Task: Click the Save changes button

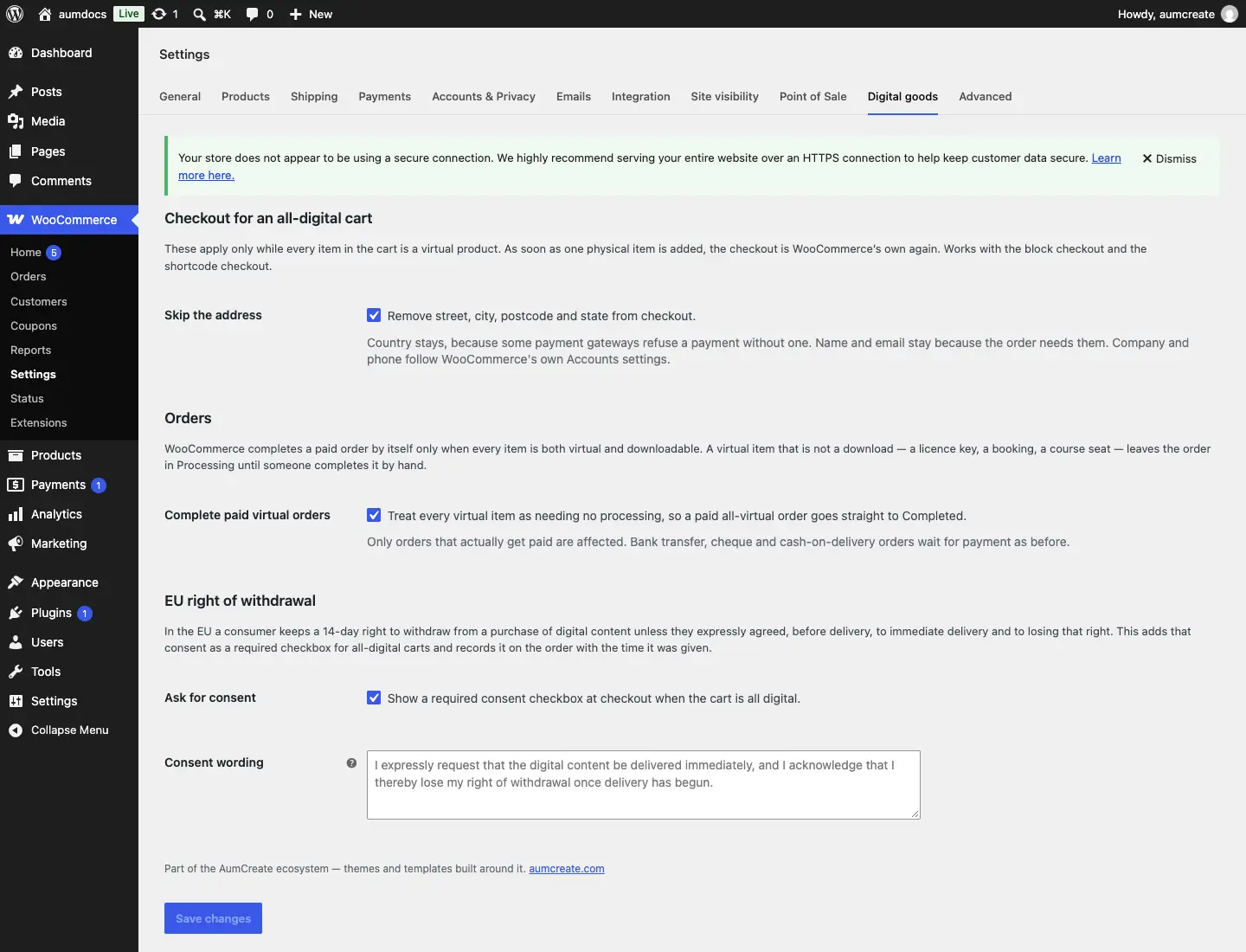Action: 213,918
